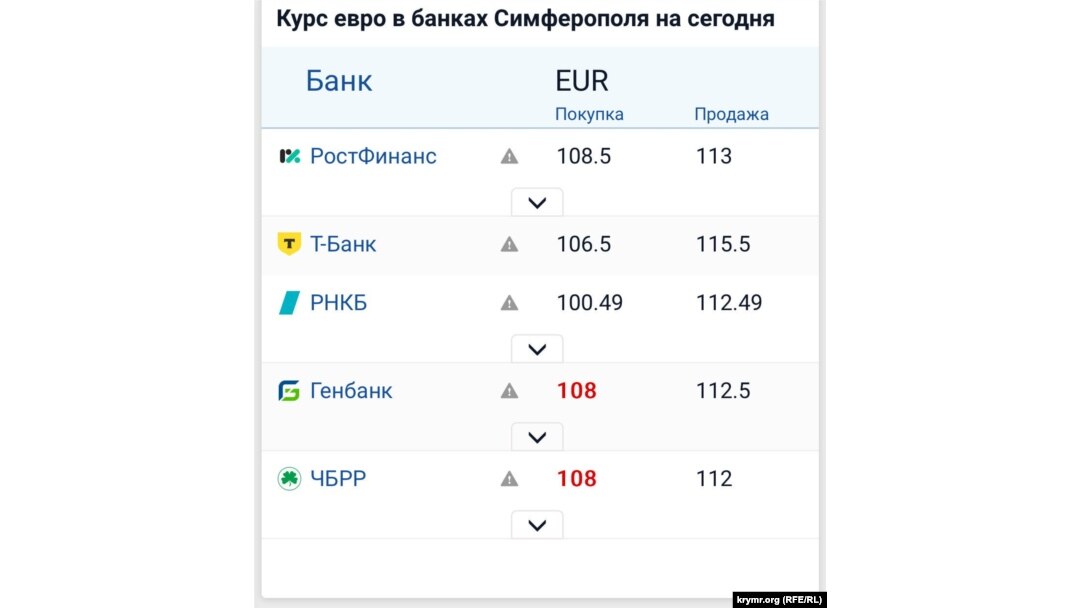Click the yellow T-Bank shield logo
The height and width of the screenshot is (608, 1080).
tap(289, 244)
